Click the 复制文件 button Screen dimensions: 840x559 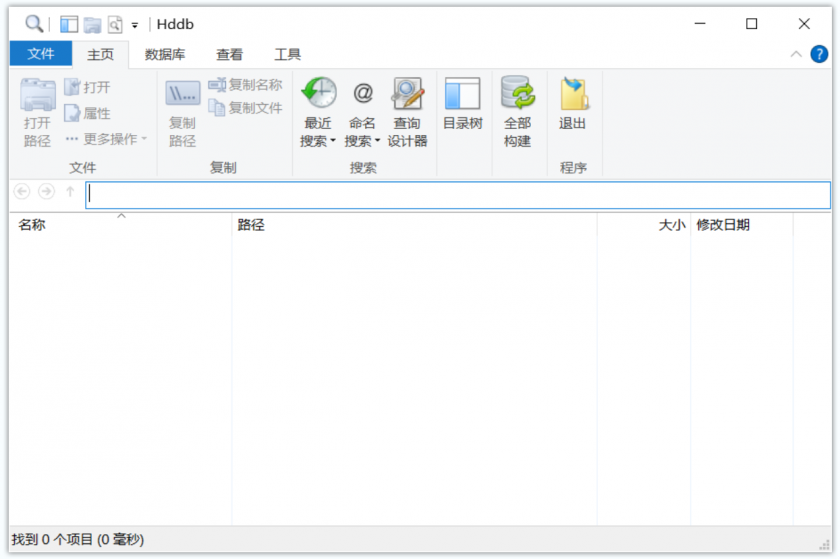pyautogui.click(x=245, y=108)
